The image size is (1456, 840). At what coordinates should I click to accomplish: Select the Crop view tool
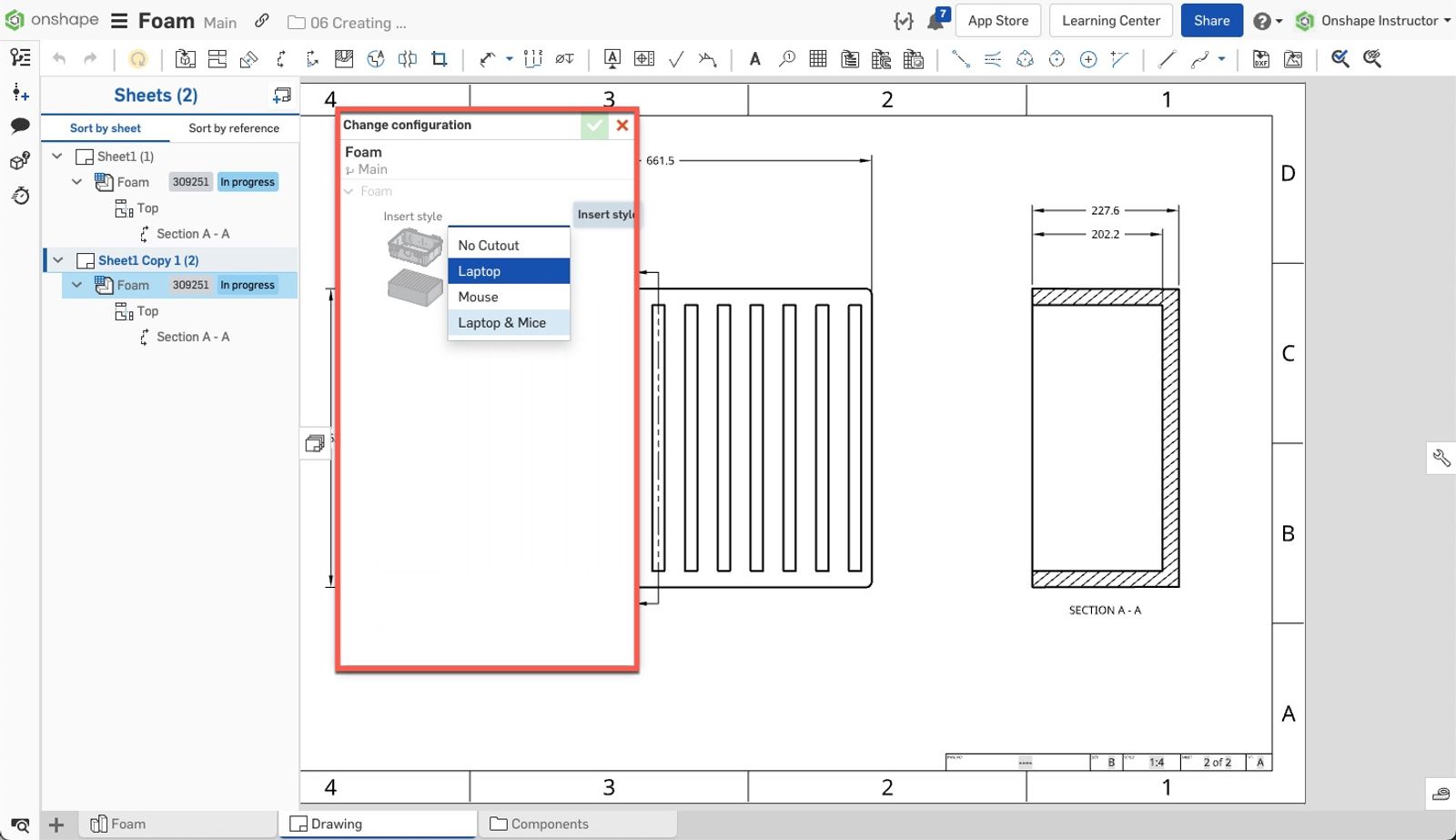[440, 59]
